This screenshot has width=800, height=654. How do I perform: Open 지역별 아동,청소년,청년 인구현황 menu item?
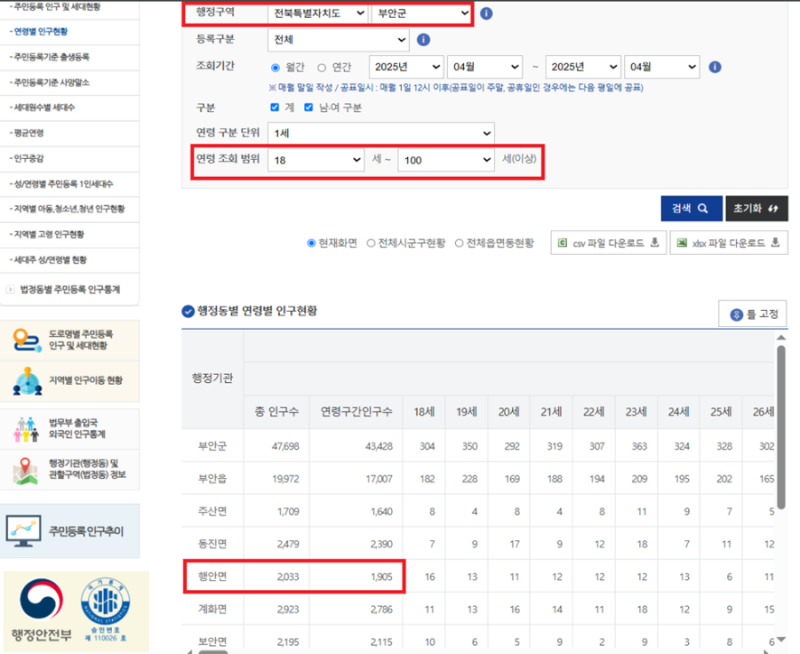[x=69, y=209]
